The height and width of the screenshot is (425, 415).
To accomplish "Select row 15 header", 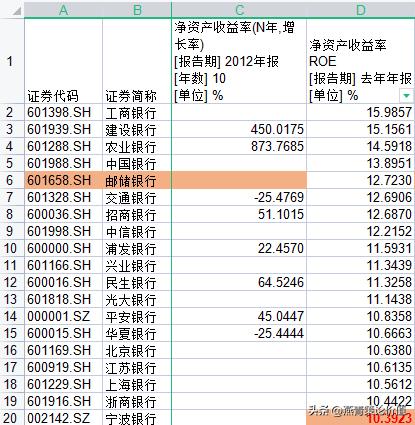I will pos(12,333).
